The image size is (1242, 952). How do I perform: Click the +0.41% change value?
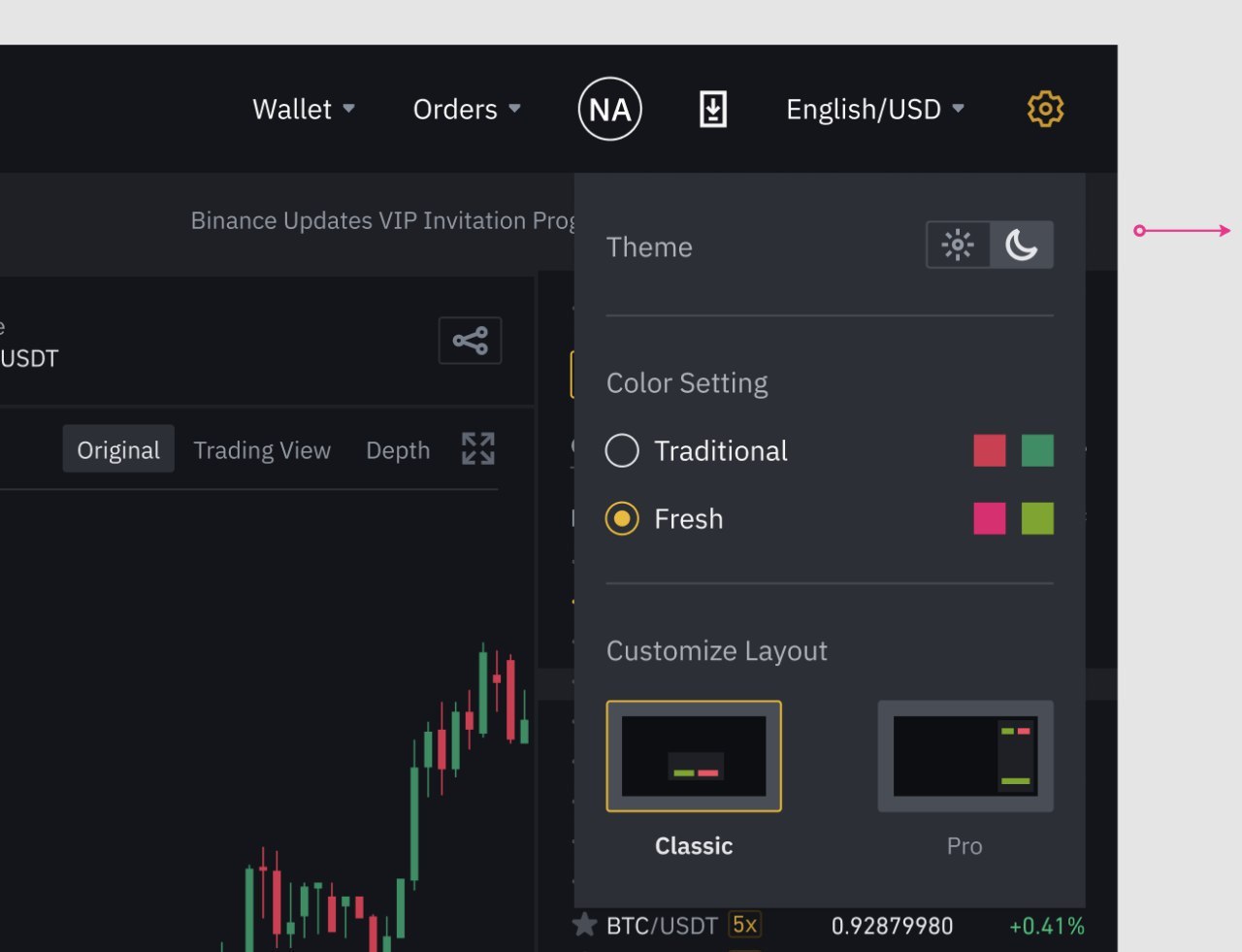(x=1047, y=926)
